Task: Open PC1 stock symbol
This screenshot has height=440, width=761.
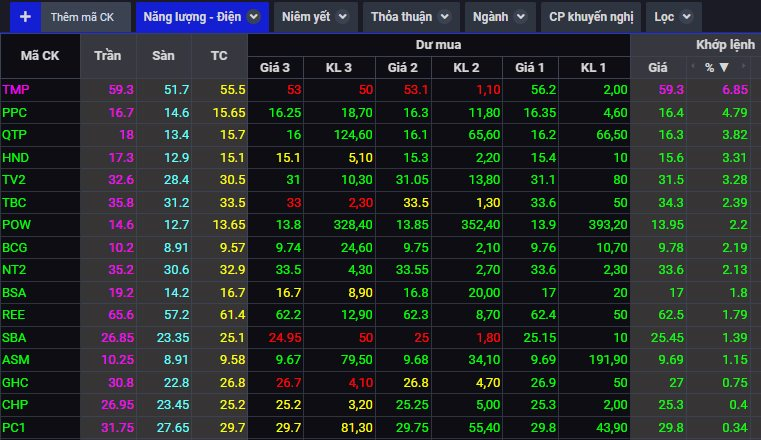Action: click(x=14, y=428)
